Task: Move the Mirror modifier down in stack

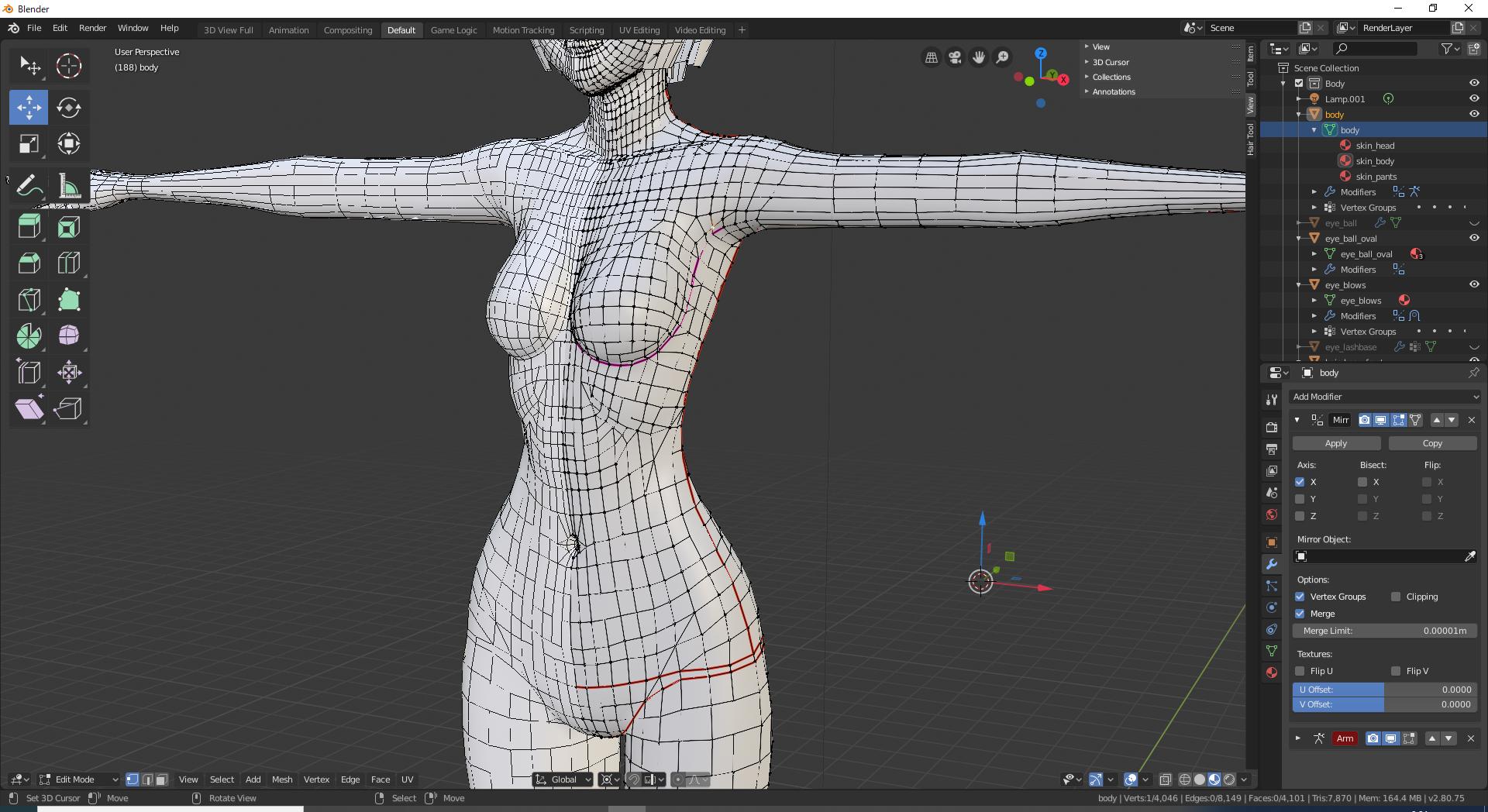Action: pyautogui.click(x=1452, y=420)
